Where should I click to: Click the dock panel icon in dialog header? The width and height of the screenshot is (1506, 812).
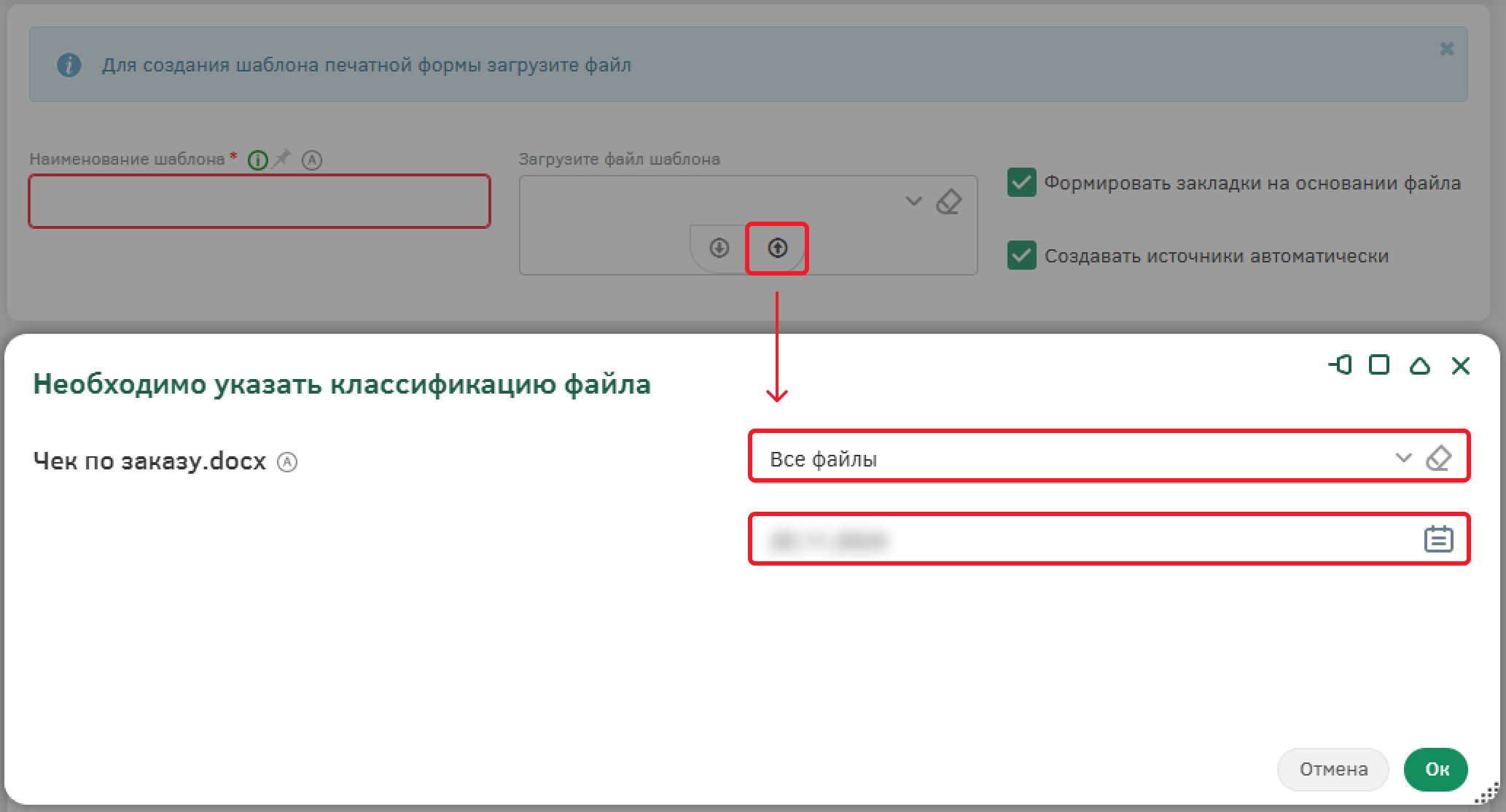click(1340, 364)
